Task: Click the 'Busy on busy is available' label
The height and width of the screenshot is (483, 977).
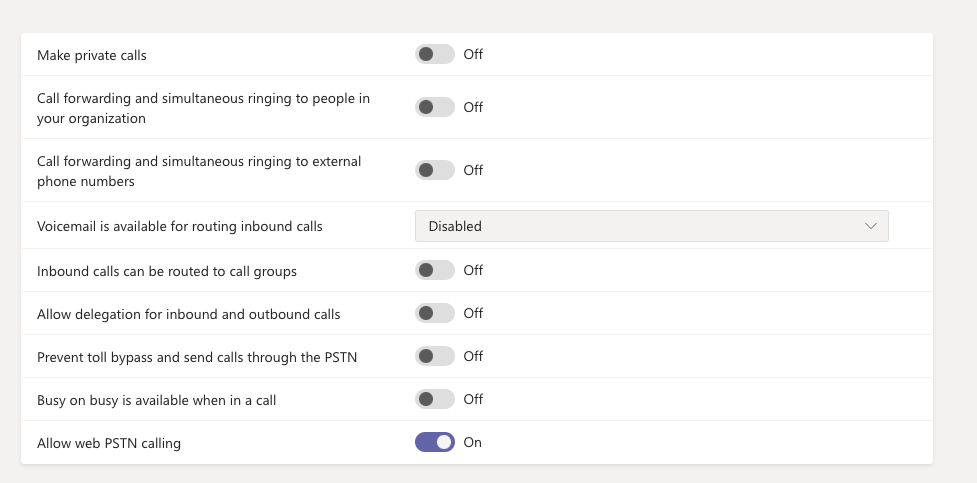Action: click(x=157, y=400)
